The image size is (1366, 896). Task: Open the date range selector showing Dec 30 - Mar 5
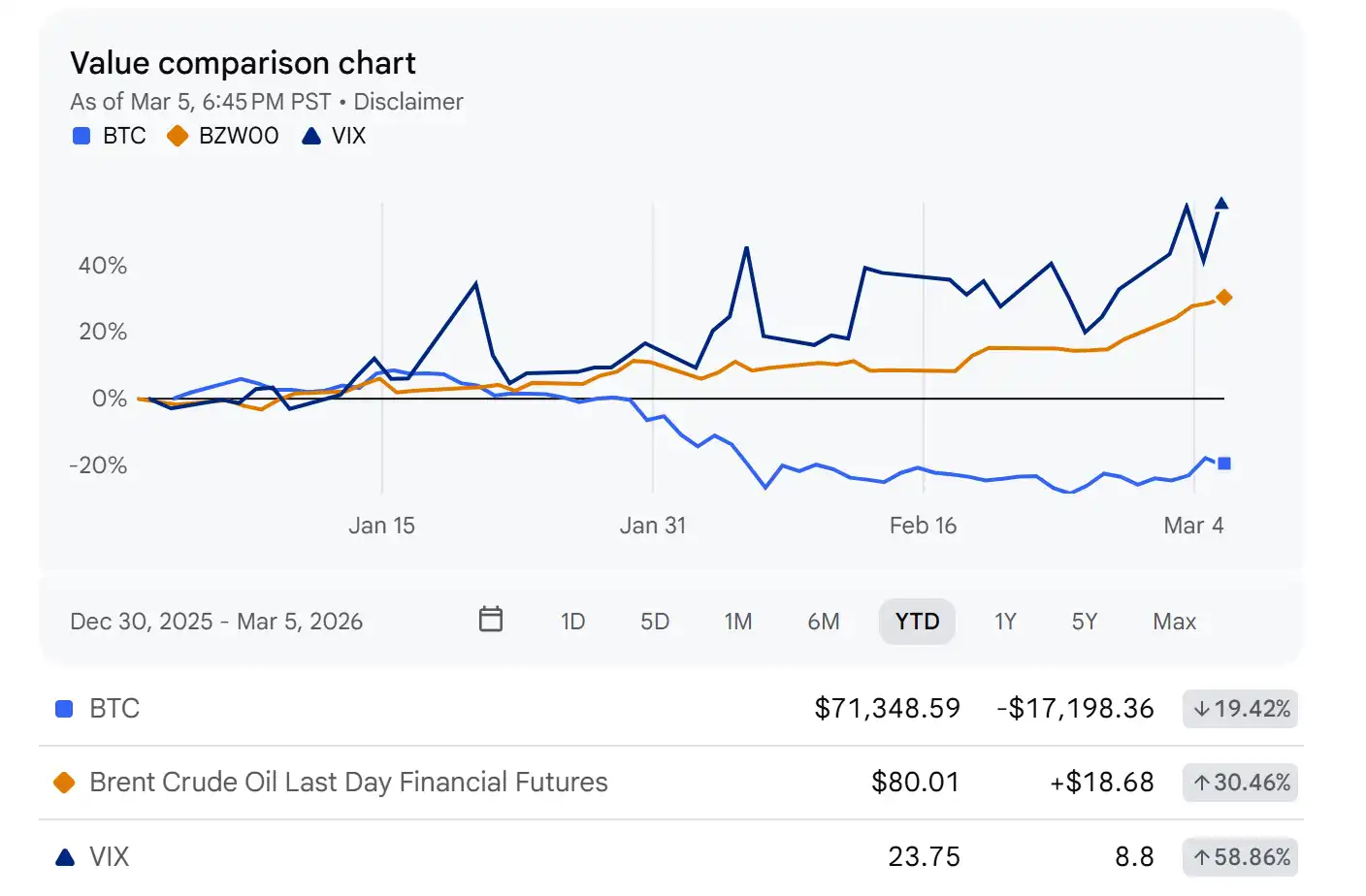click(x=217, y=621)
